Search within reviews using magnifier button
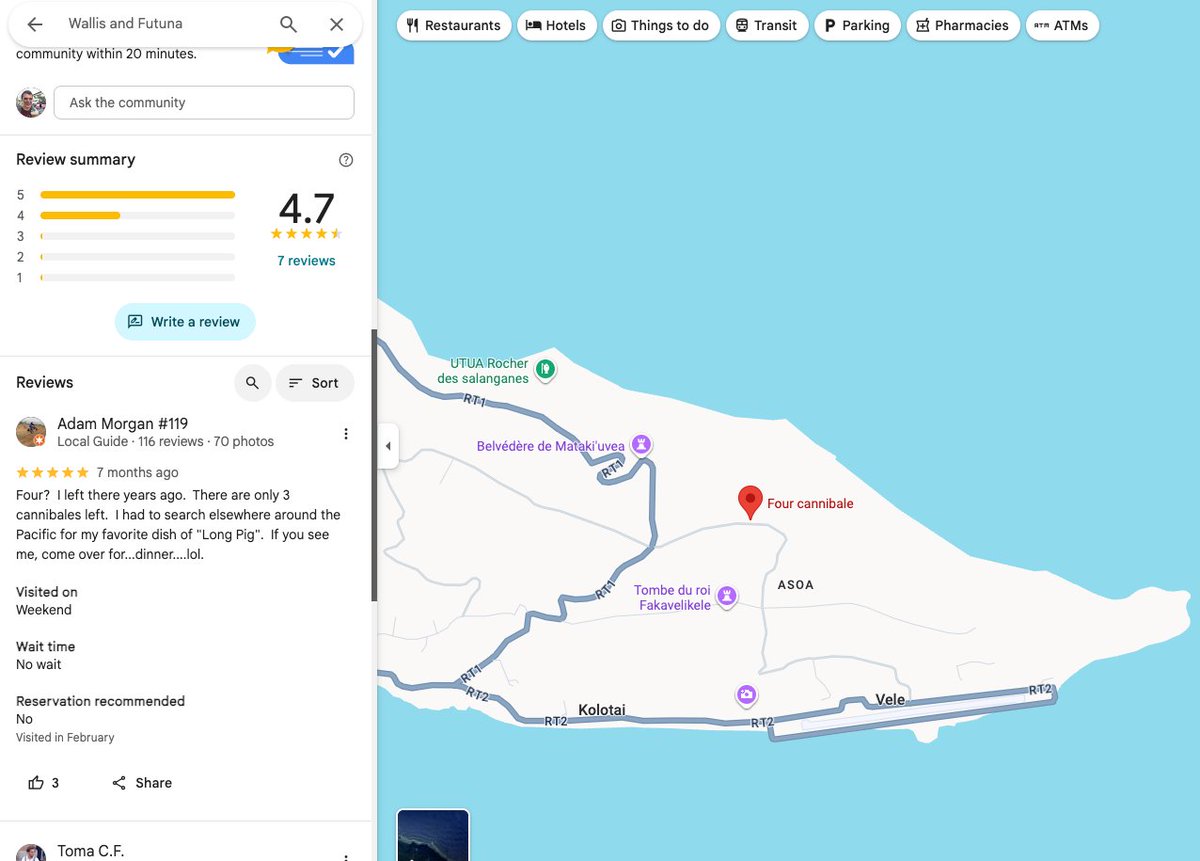This screenshot has width=1200, height=861. [x=252, y=383]
